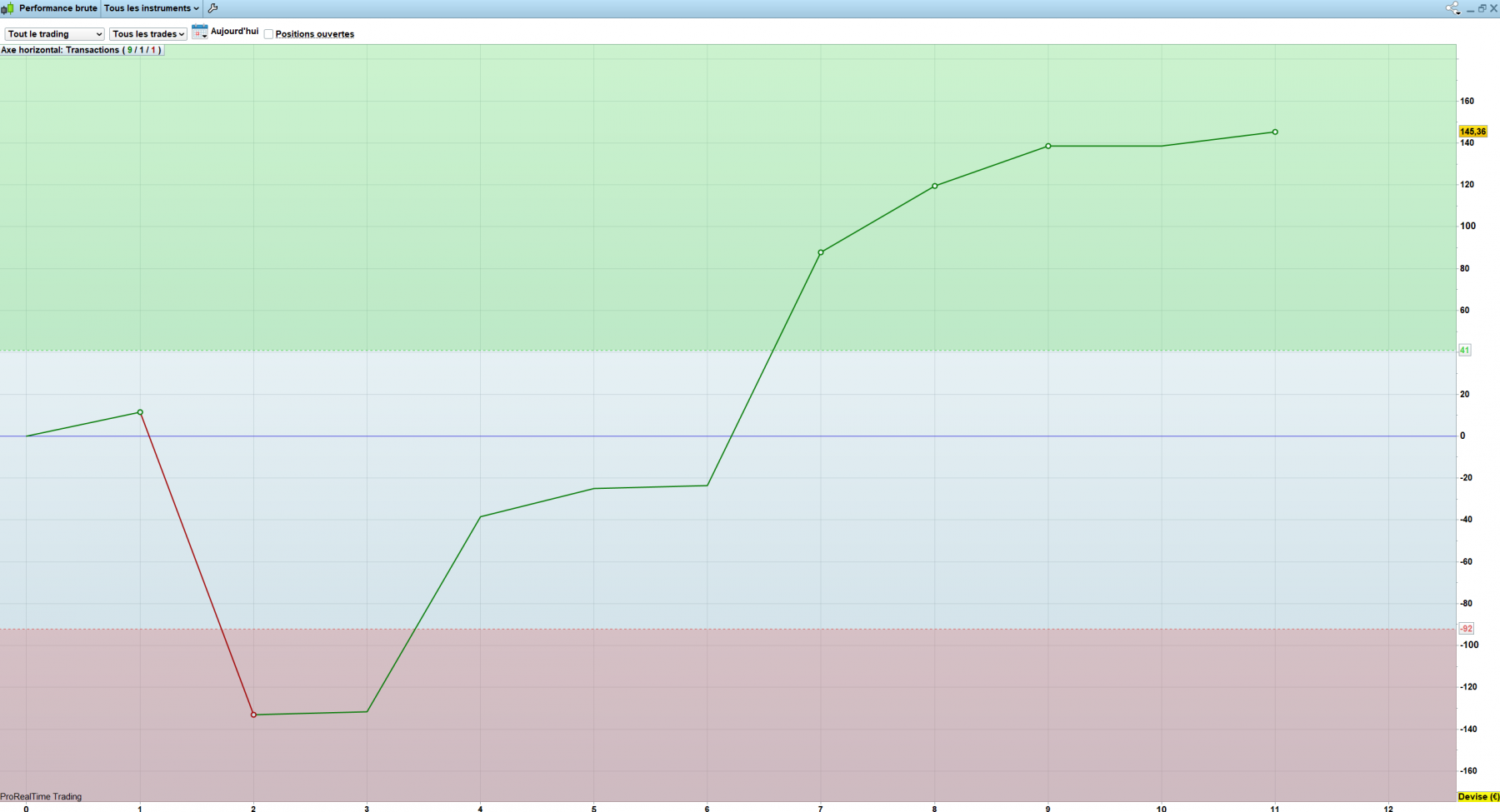Screen dimensions: 1500x812
Task: Click the candlestick icon beside Performance brute
Action: [7, 8]
